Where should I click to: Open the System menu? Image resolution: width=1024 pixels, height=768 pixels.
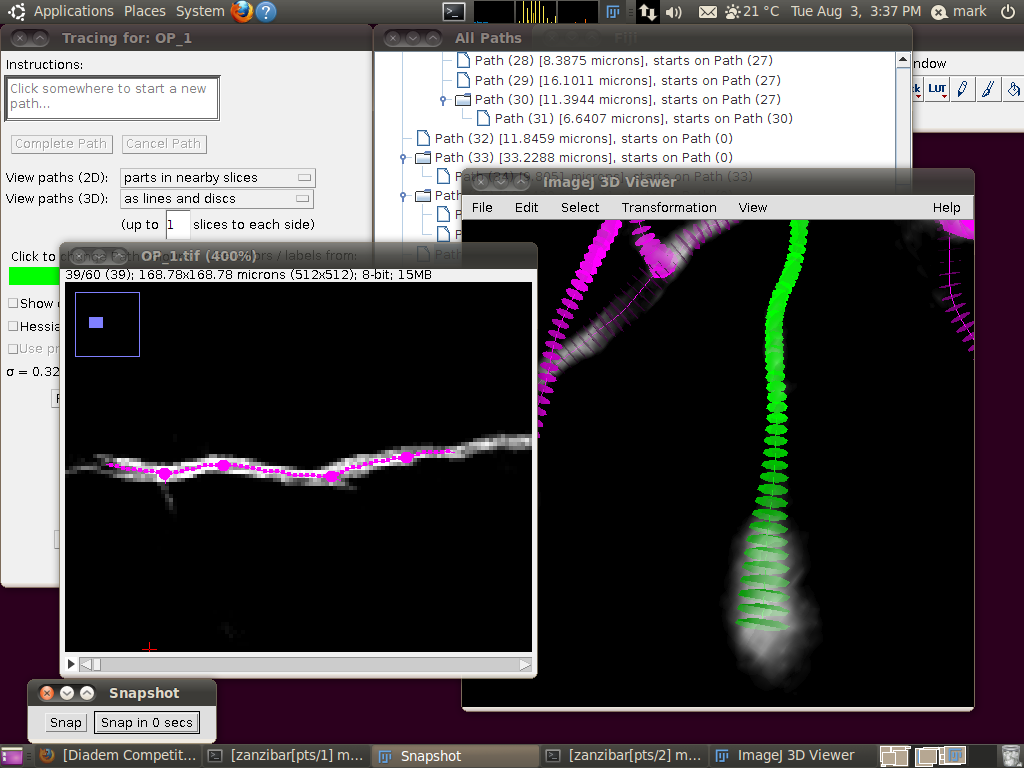[x=200, y=11]
